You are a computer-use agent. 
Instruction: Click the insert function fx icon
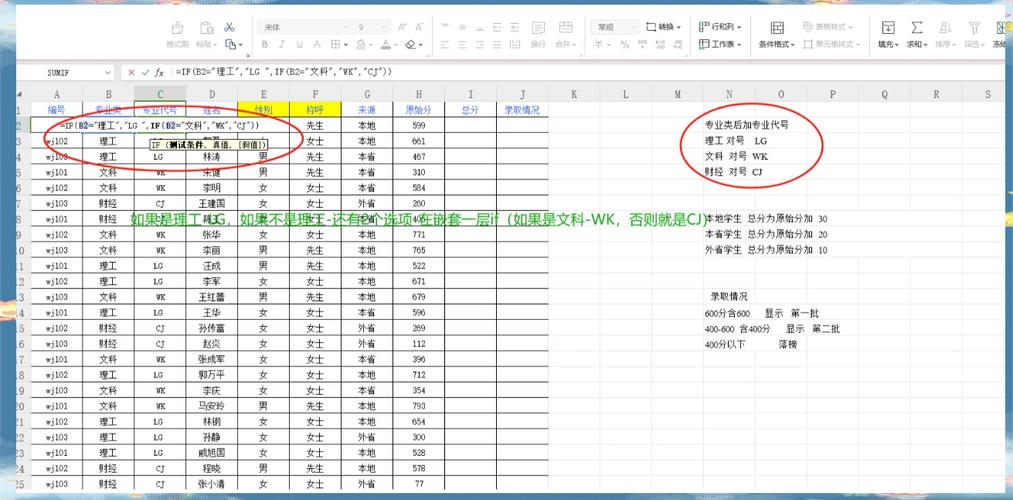pos(160,72)
